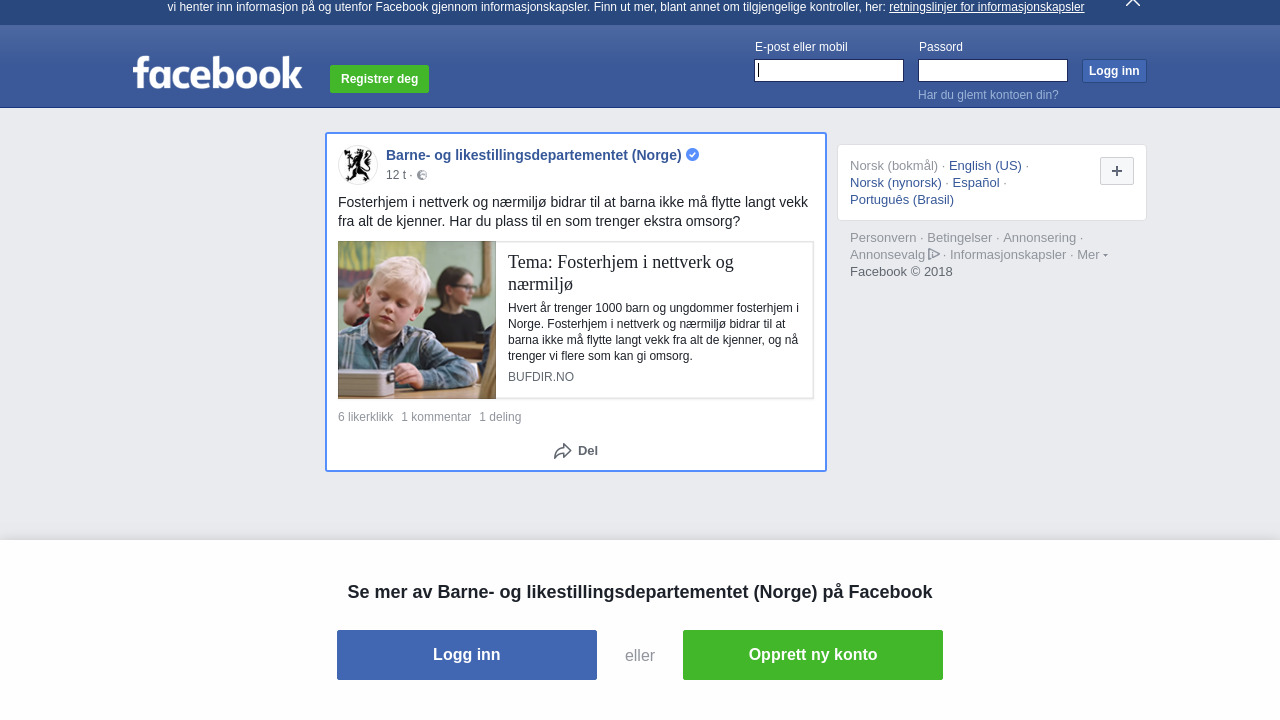Open the ministry's coat-of-arms profile picture
Image resolution: width=1280 pixels, height=720 pixels.
pos(357,165)
